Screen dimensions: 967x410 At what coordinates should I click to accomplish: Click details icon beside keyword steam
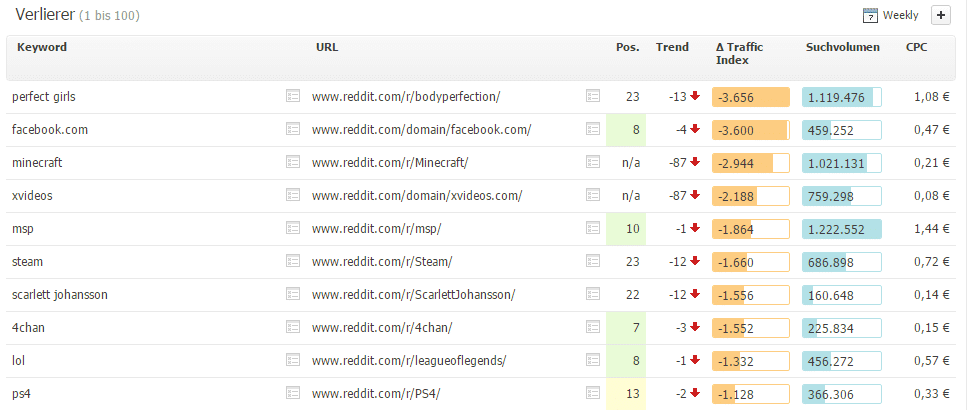(293, 261)
